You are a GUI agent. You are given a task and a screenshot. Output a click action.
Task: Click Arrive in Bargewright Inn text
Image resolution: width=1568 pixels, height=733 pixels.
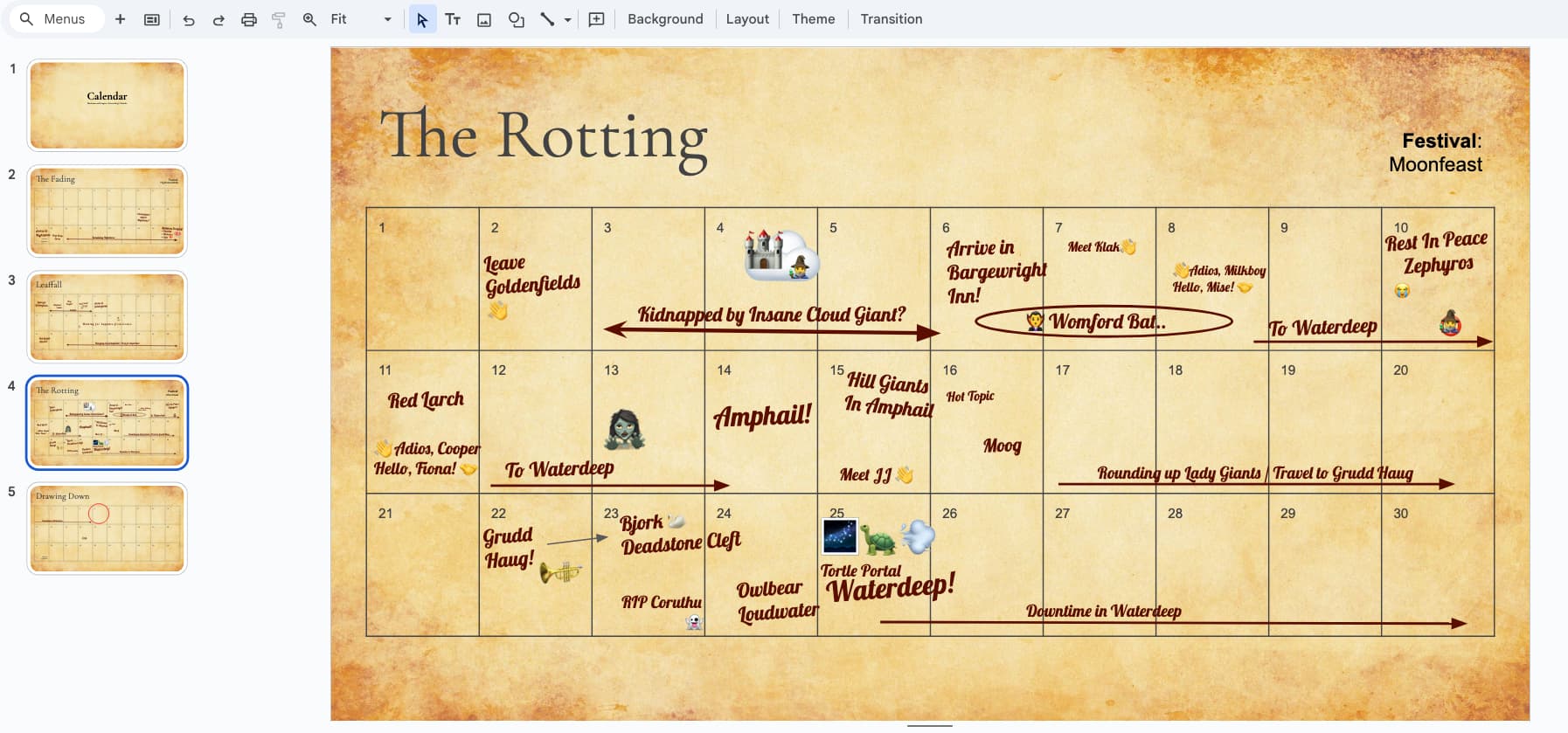click(x=996, y=272)
